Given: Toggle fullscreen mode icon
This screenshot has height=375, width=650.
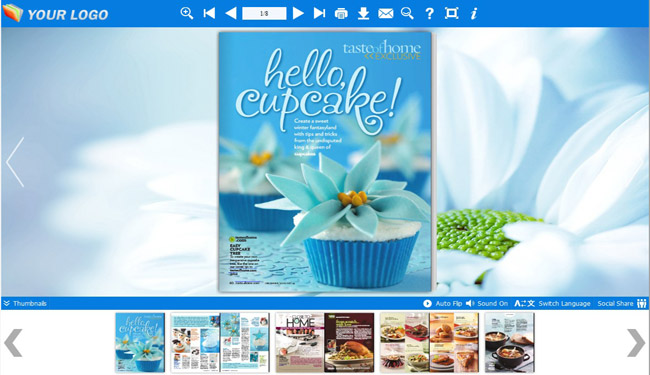Looking at the screenshot, I should point(451,13).
